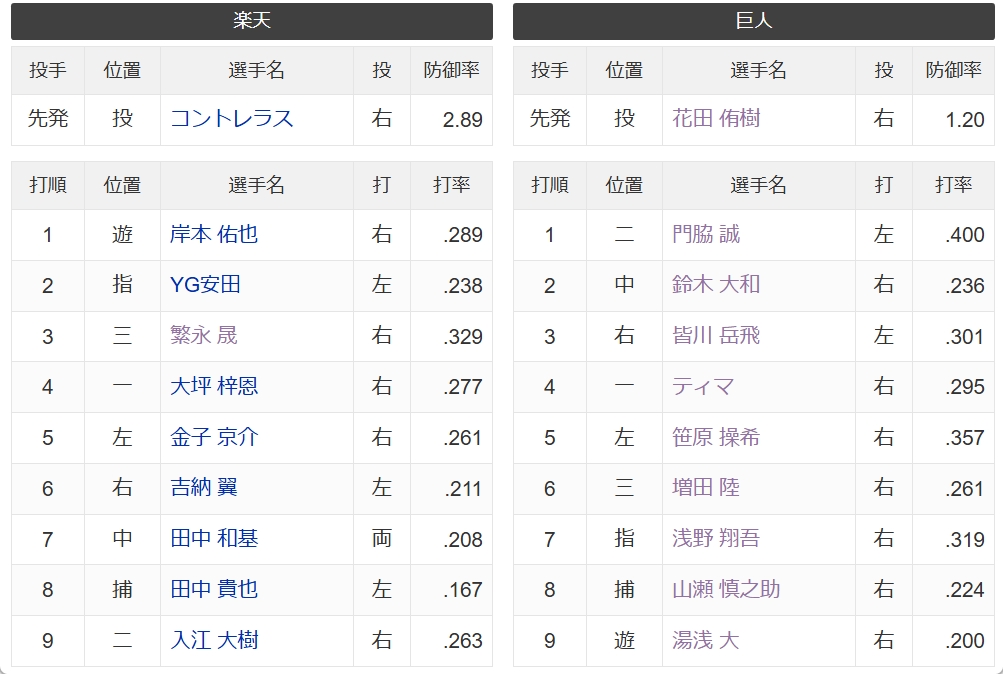Image resolution: width=1003 pixels, height=674 pixels.
Task: Open player link 花田 侑樹
Action: coord(716,119)
